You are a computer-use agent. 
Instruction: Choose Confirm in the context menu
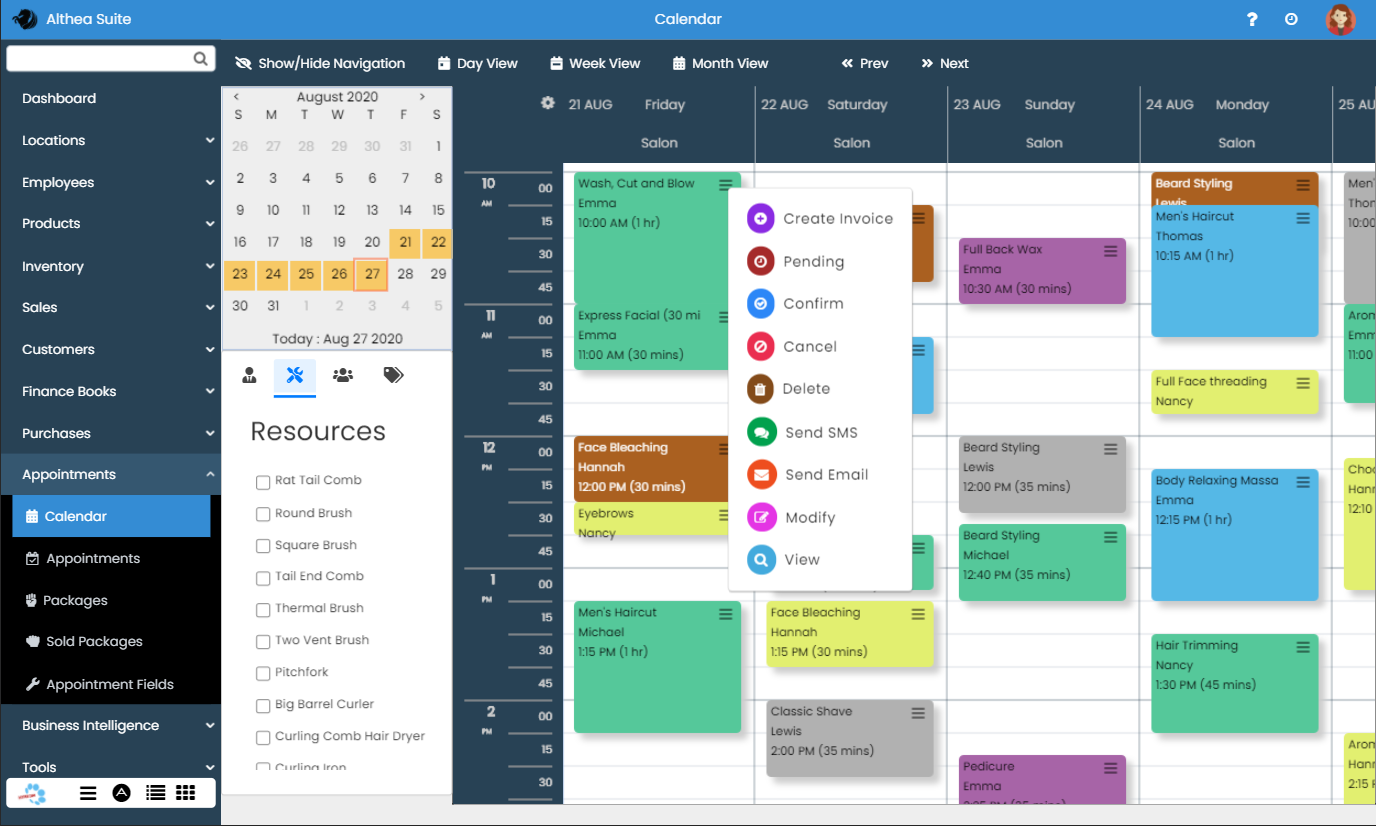click(x=796, y=303)
